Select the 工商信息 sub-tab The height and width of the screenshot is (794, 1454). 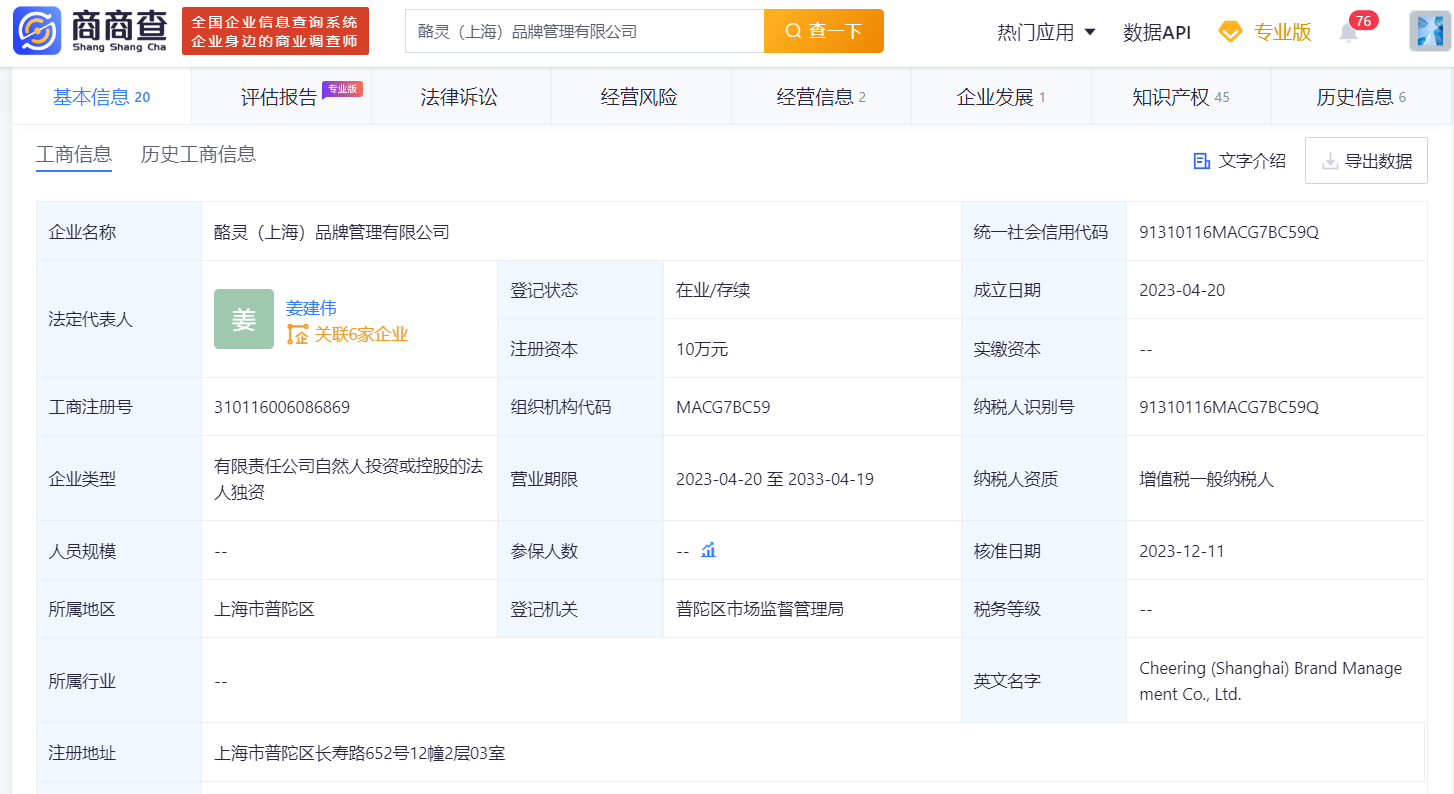[74, 155]
